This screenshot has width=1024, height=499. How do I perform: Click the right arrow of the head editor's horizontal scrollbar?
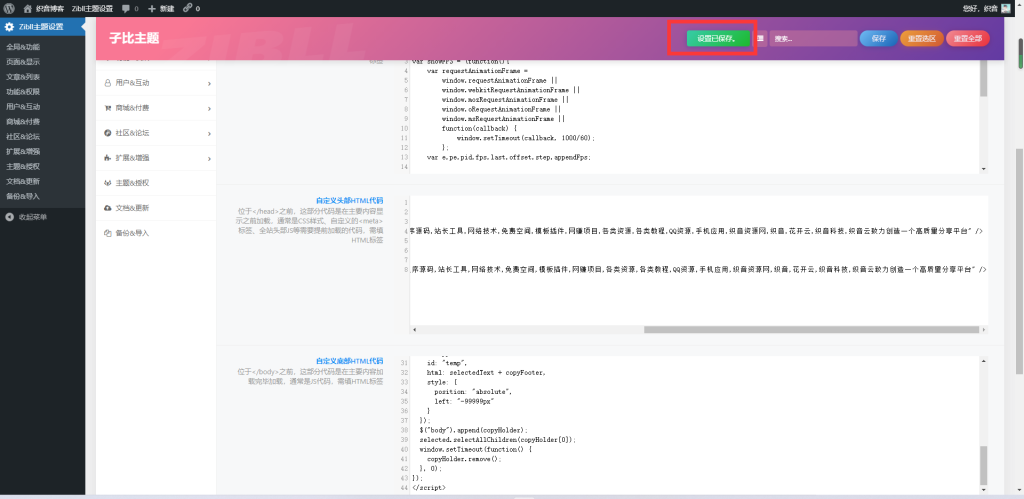click(x=984, y=330)
